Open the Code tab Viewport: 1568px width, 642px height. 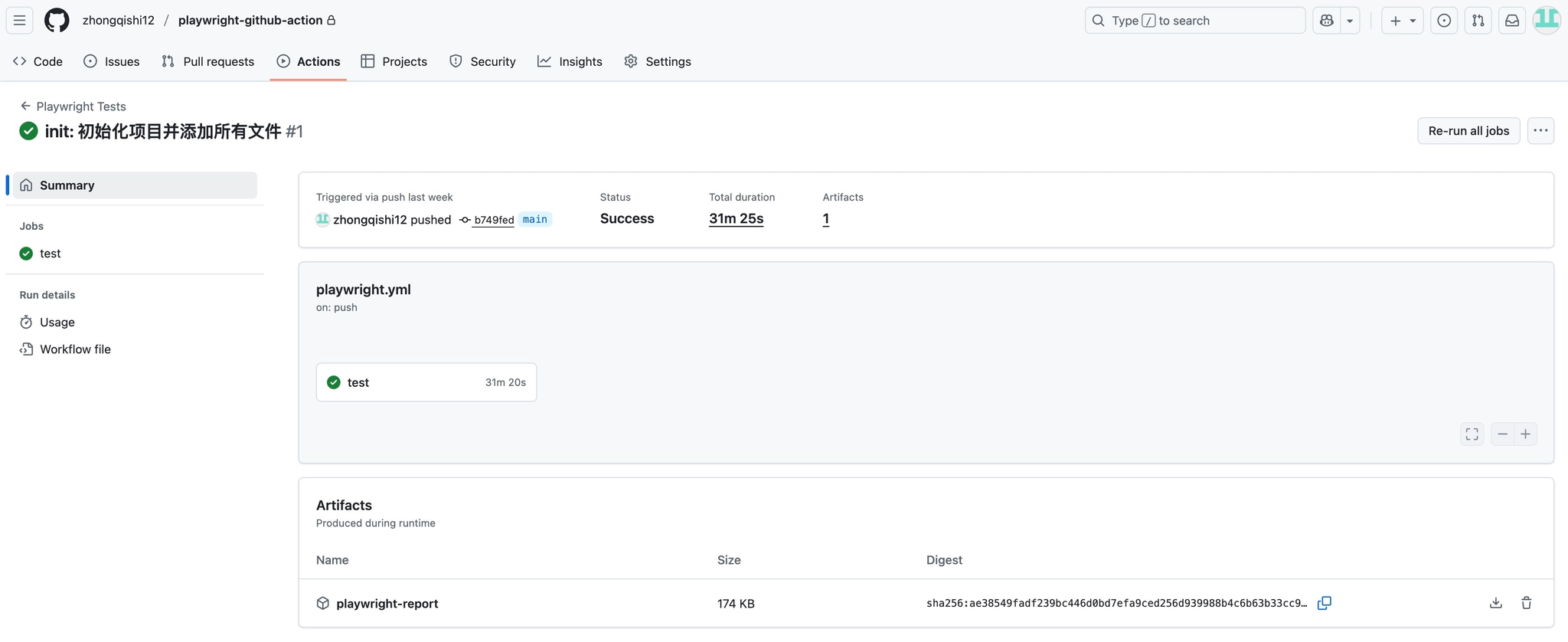(x=38, y=61)
